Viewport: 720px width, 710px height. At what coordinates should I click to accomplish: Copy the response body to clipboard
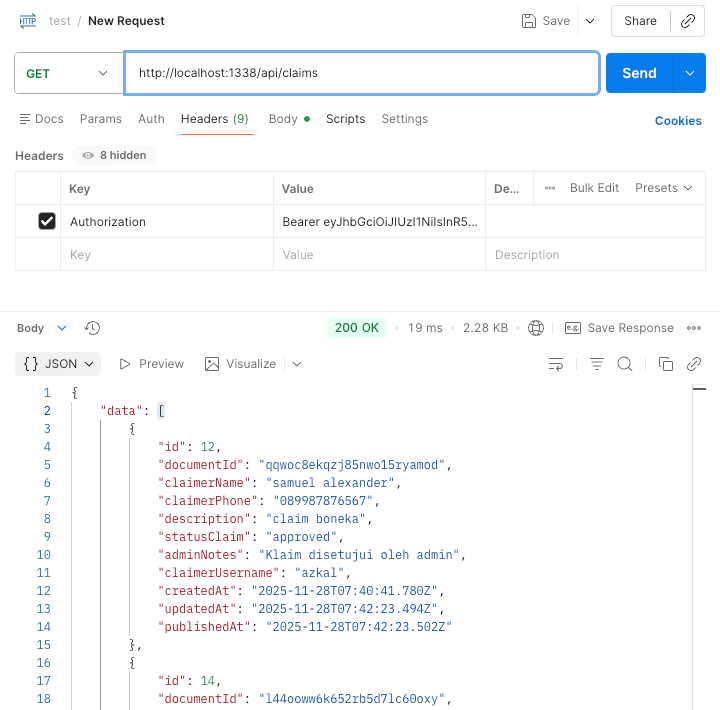(x=666, y=364)
